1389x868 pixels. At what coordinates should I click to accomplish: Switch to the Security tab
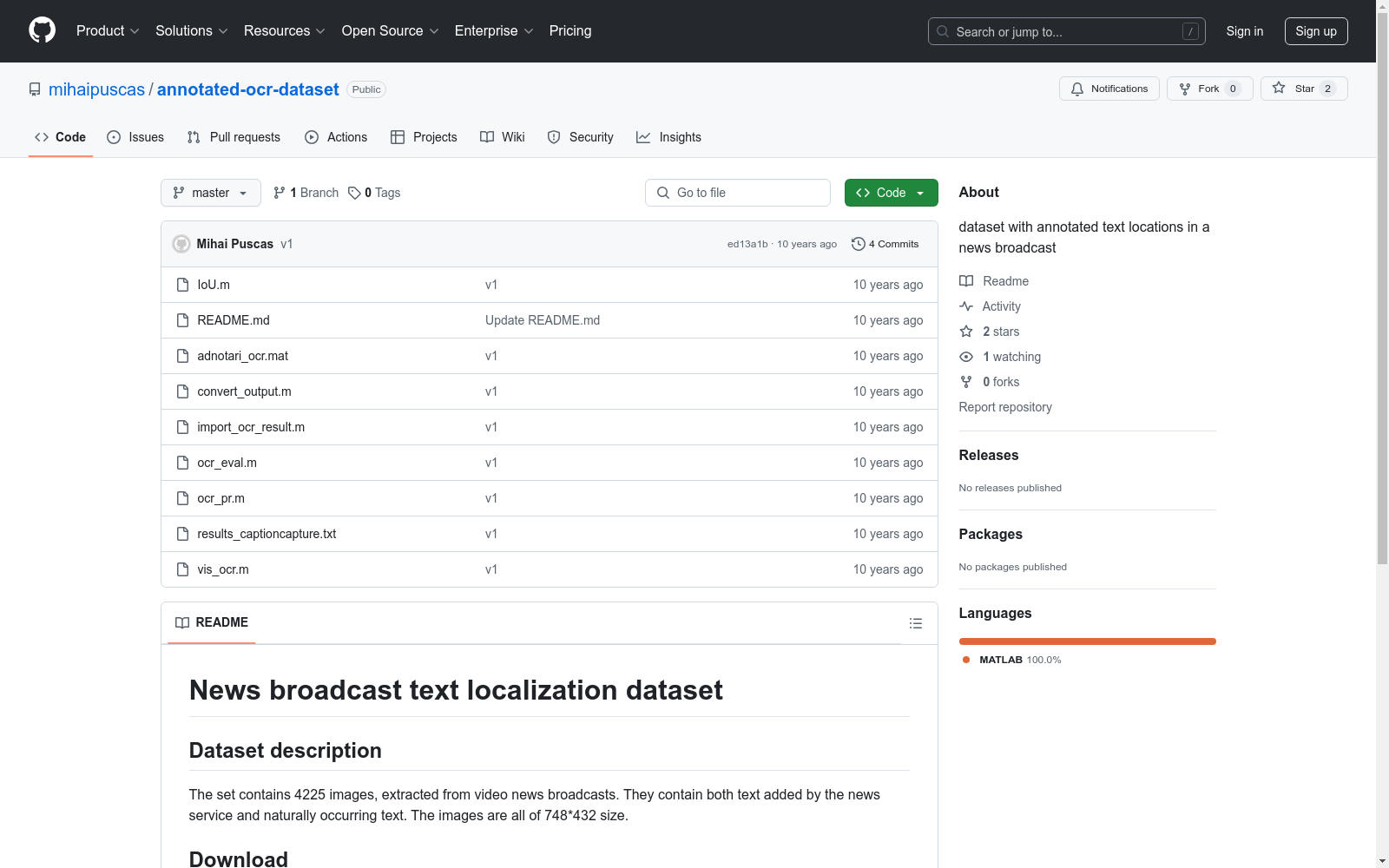pyautogui.click(x=580, y=137)
